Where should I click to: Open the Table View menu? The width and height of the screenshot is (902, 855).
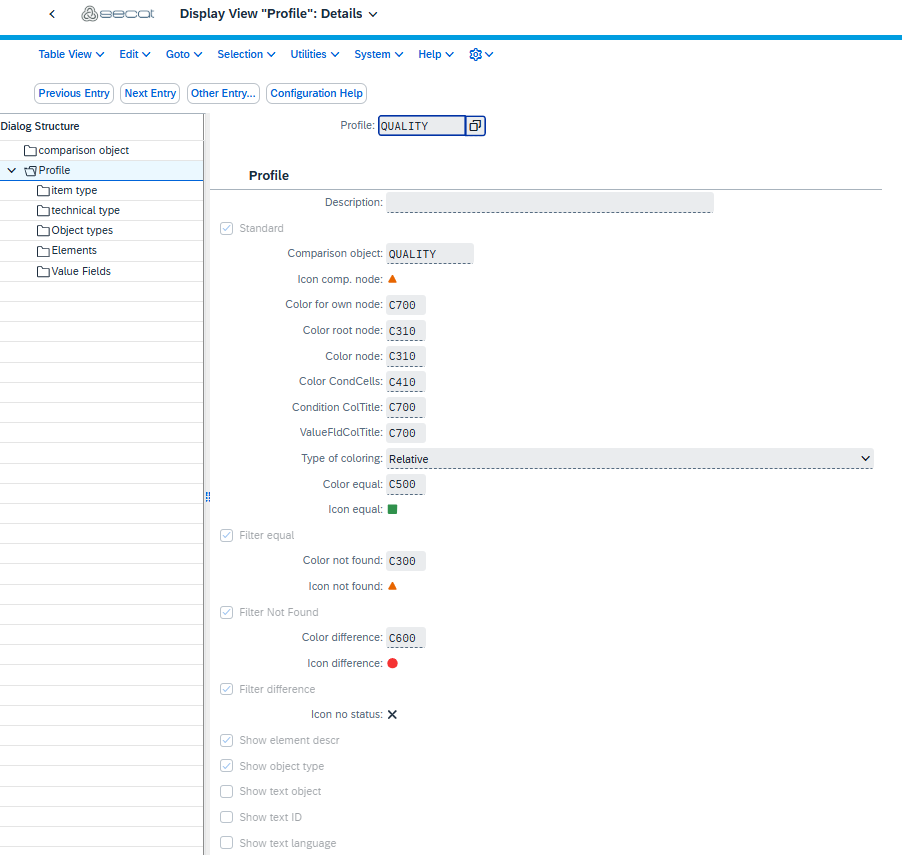(71, 54)
